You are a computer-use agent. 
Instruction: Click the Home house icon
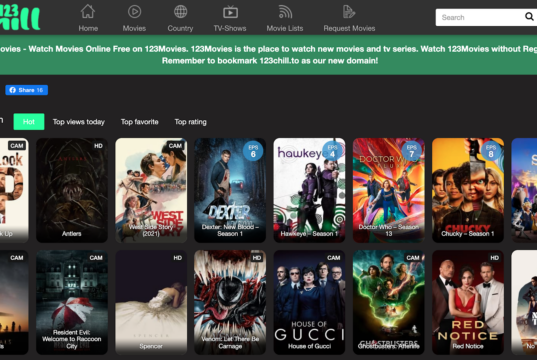88,12
